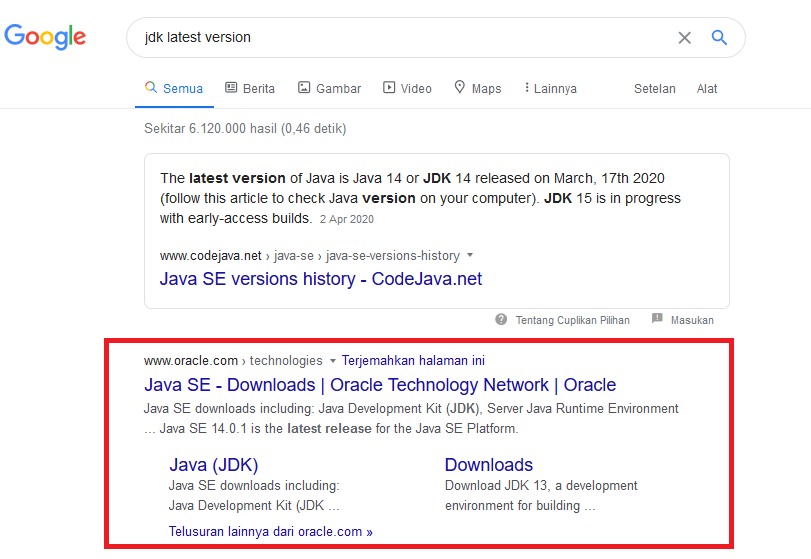Open the Java (JDK) sitelink

[x=214, y=465]
